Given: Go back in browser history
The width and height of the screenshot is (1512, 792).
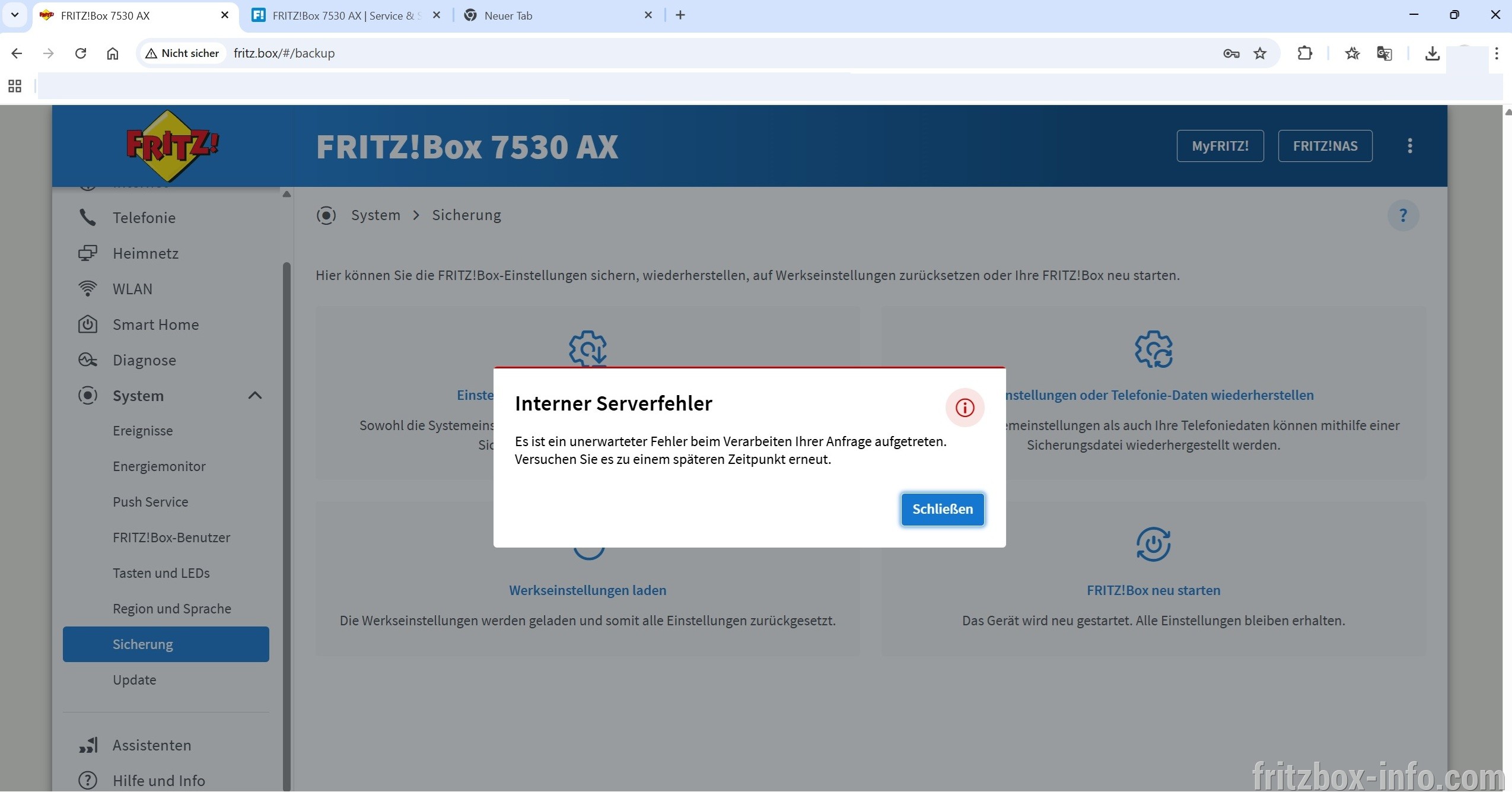Looking at the screenshot, I should [17, 53].
